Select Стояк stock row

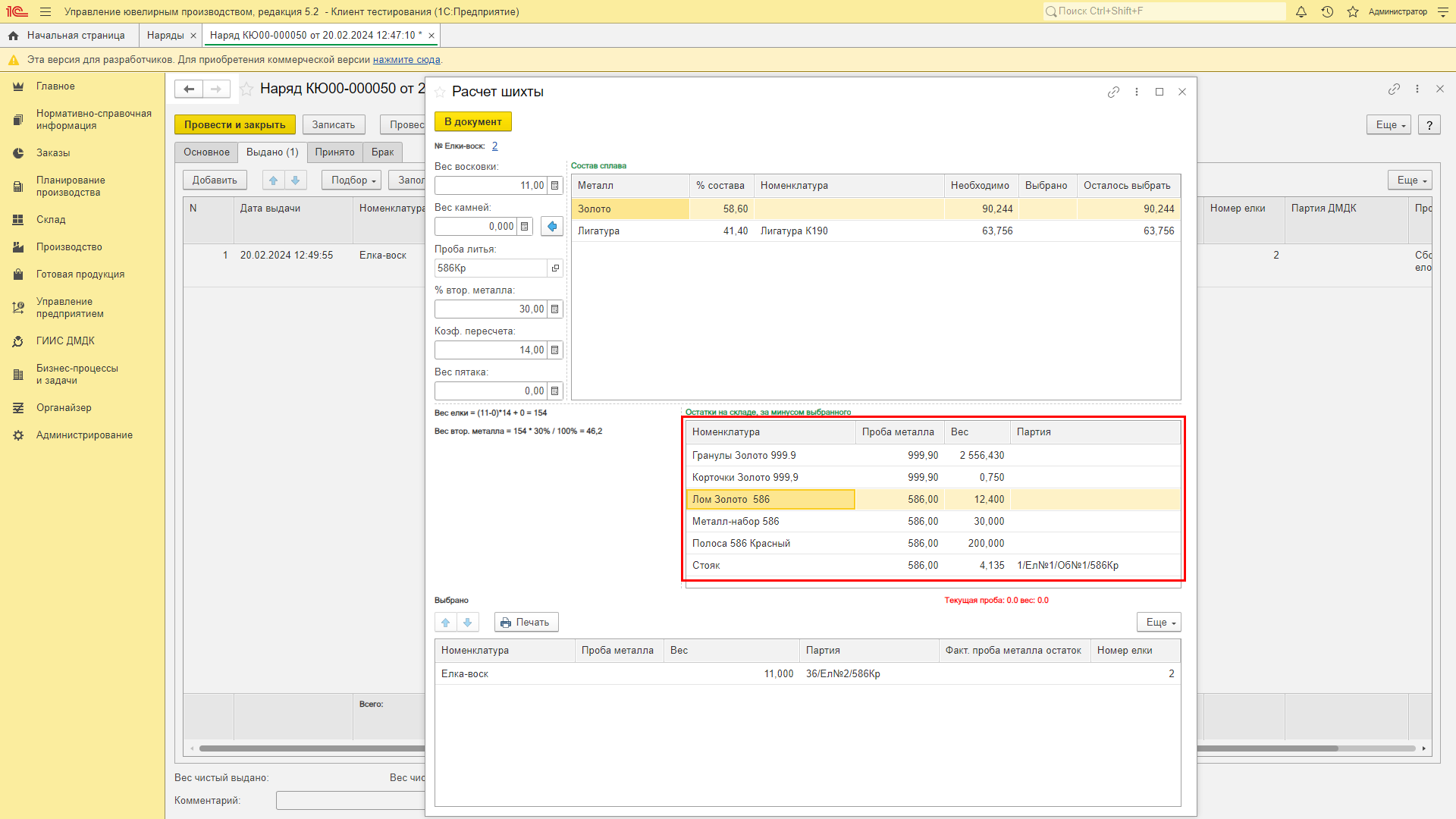(933, 566)
